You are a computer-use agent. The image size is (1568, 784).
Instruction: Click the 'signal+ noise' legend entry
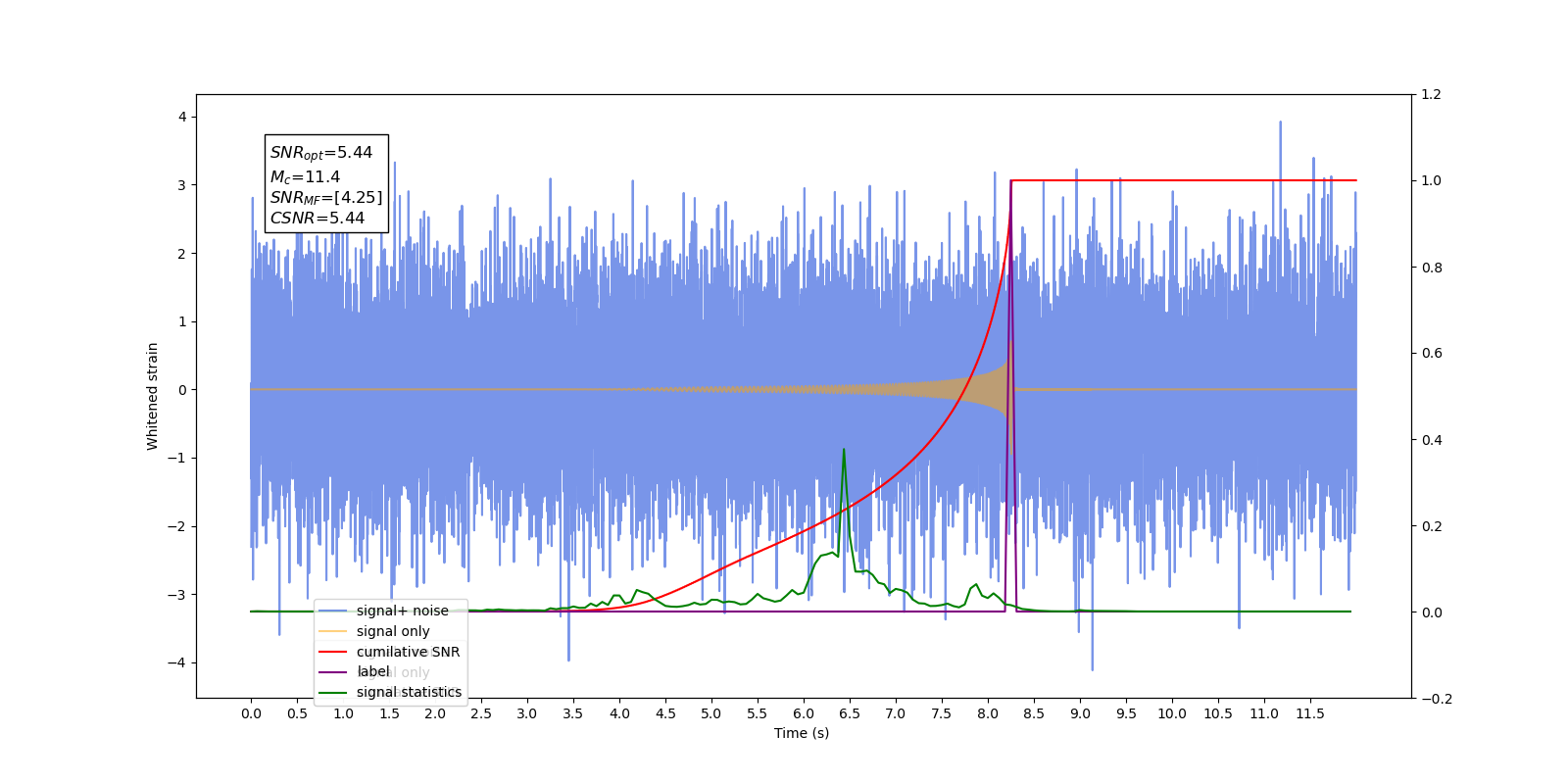coord(402,611)
